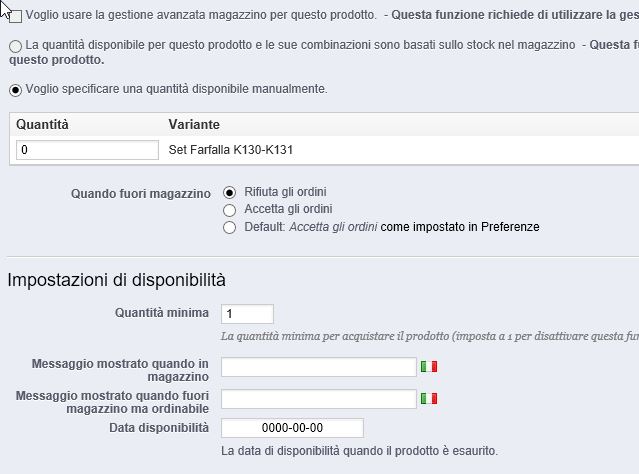Screen dimensions: 639x474
Task: Select stock-based available quantity radio option
Action: 15,46
